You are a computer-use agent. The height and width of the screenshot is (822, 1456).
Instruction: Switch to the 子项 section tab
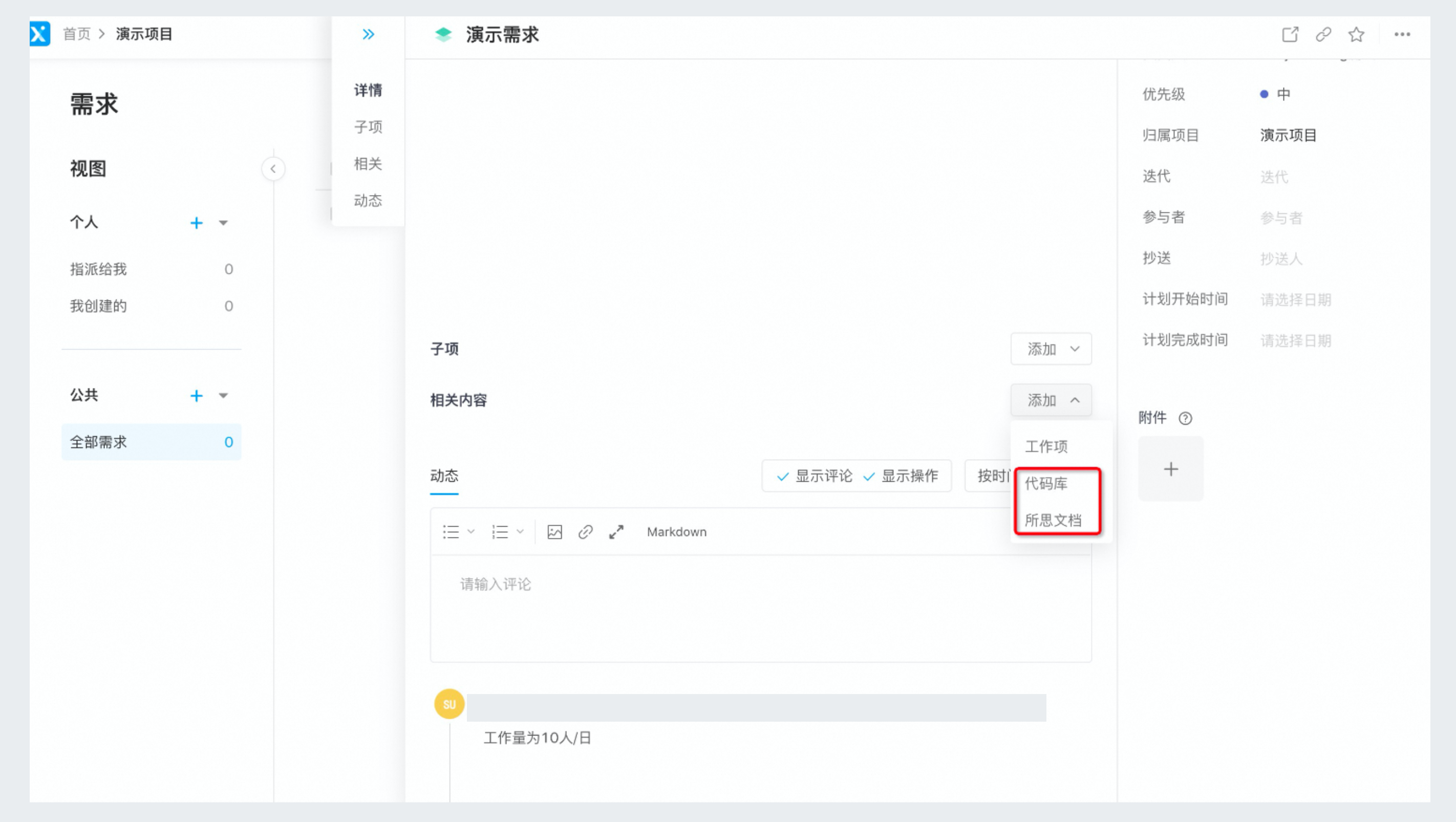click(x=368, y=126)
